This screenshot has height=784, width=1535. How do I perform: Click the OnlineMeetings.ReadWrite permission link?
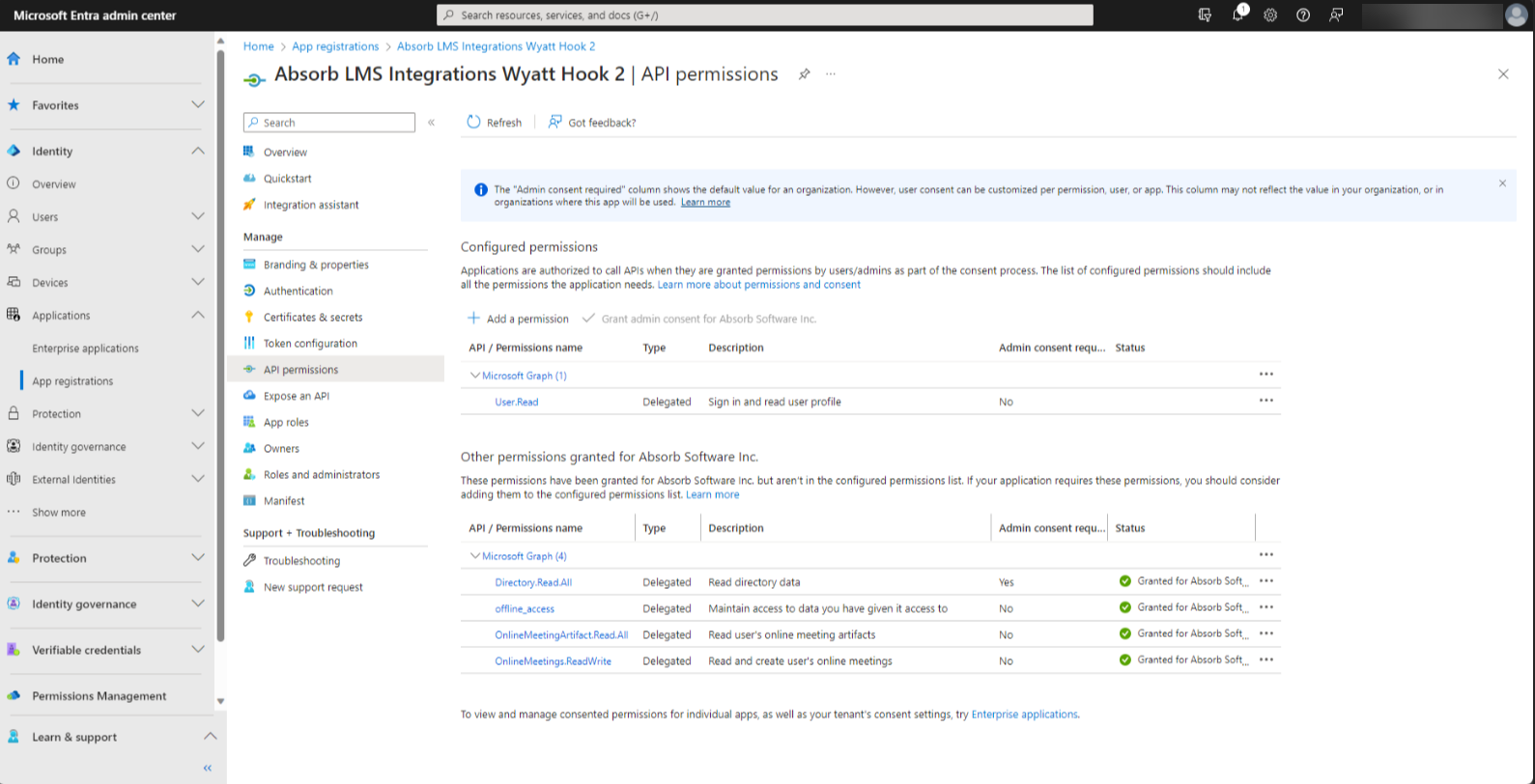[x=553, y=661]
